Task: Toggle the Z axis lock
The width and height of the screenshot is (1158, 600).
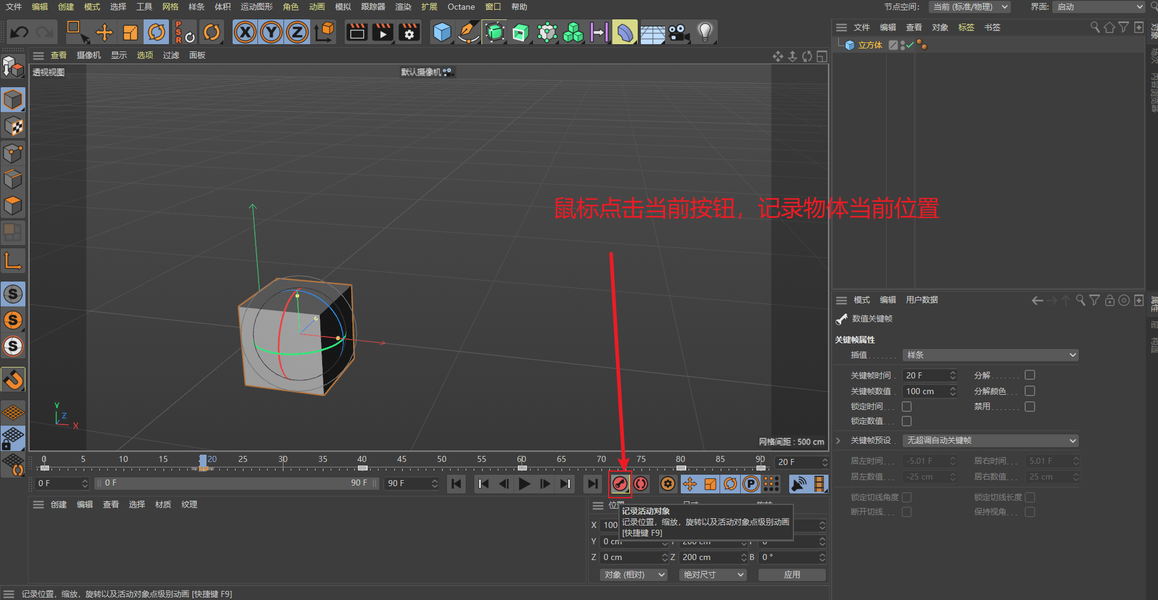Action: (x=297, y=32)
